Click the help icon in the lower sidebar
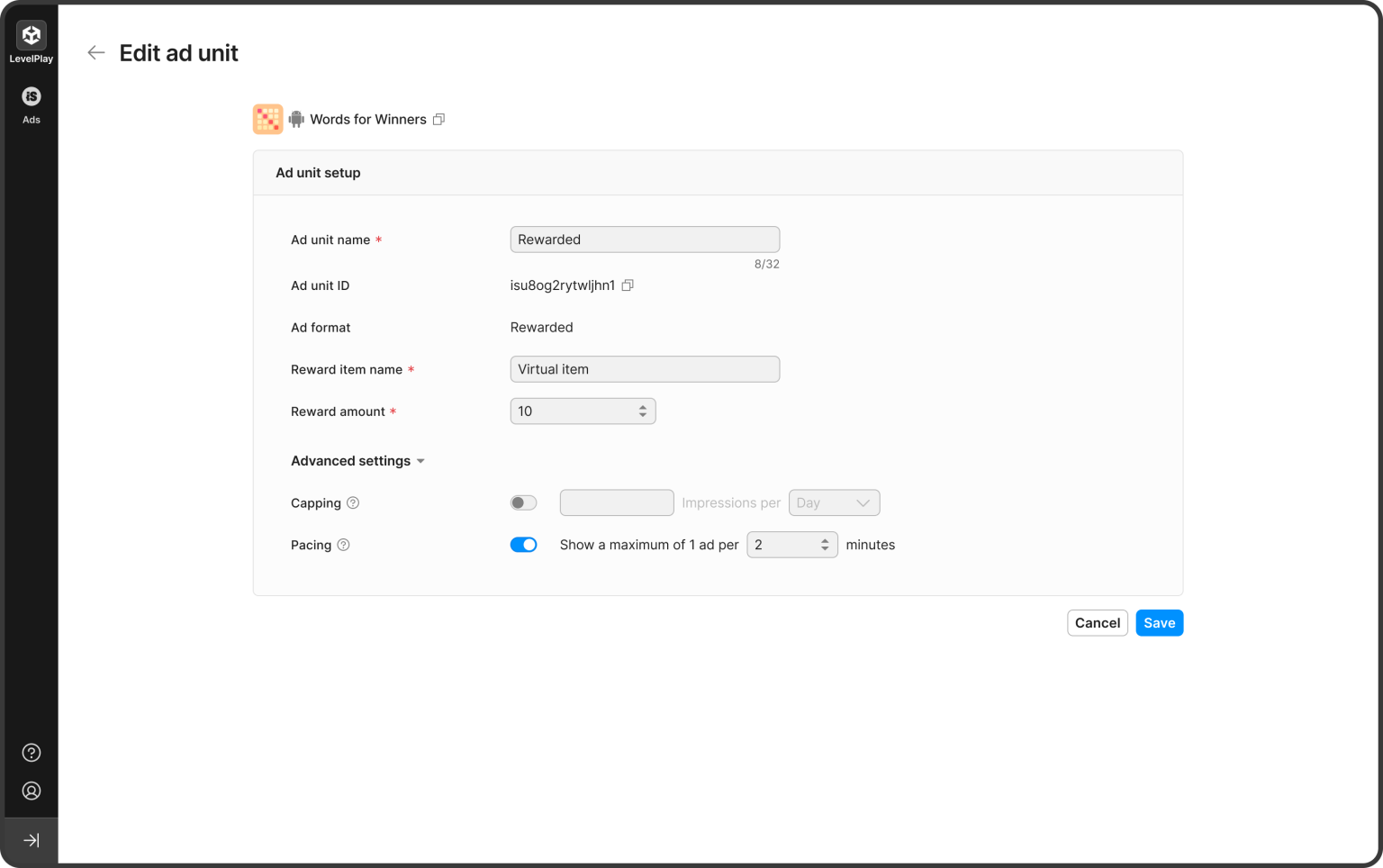 (31, 753)
